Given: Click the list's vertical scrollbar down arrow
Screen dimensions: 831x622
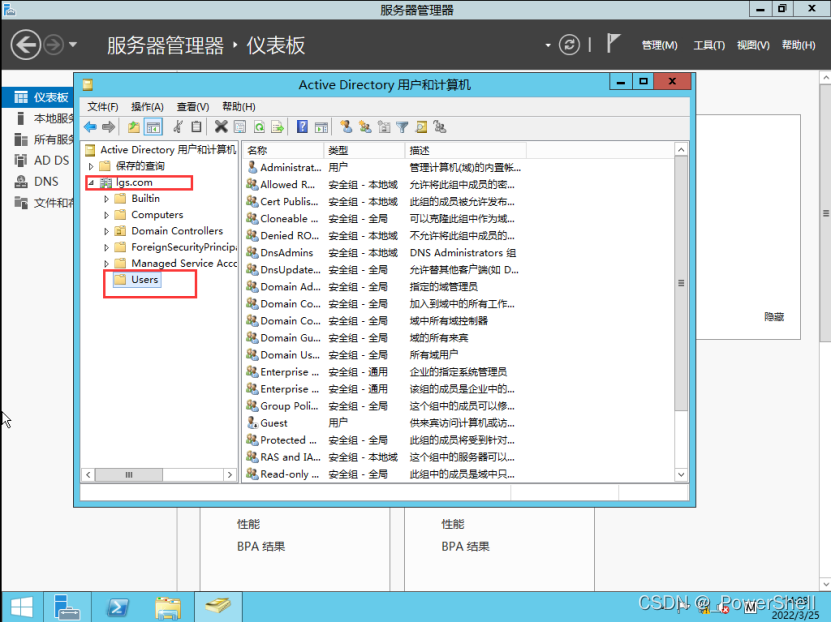Looking at the screenshot, I should pos(681,475).
